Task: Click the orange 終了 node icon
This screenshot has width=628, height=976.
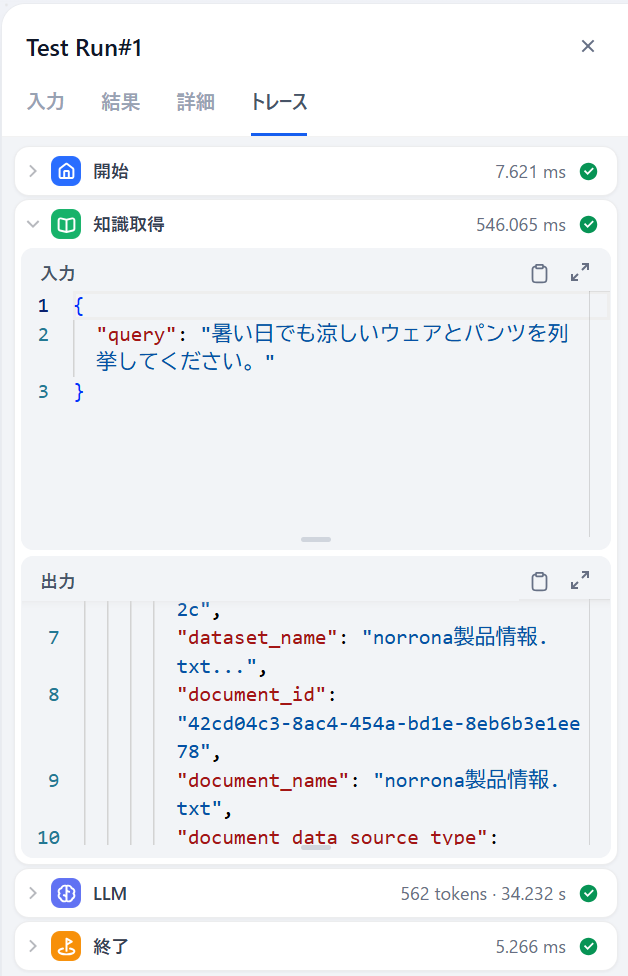Action: click(x=66, y=946)
